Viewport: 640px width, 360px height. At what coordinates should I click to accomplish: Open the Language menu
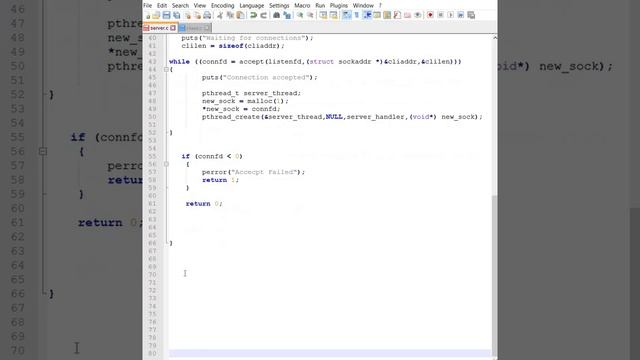point(251,5)
